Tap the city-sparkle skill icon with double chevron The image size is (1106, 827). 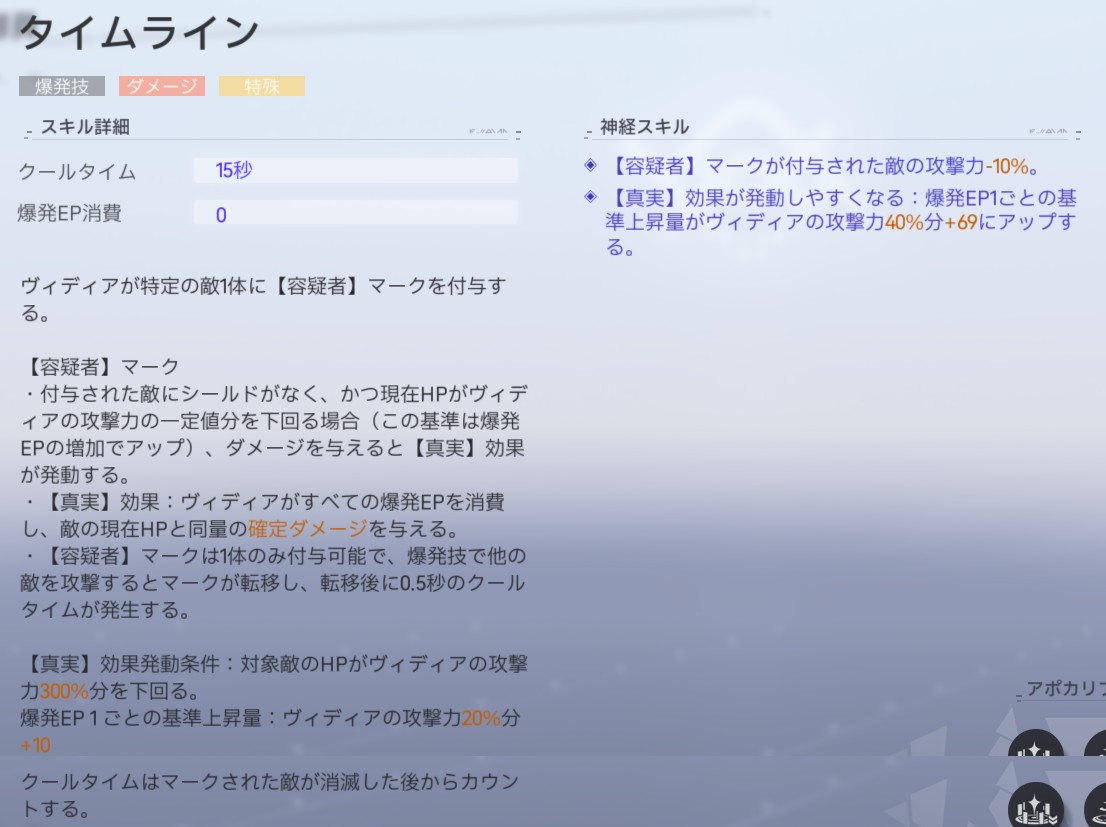[1035, 805]
